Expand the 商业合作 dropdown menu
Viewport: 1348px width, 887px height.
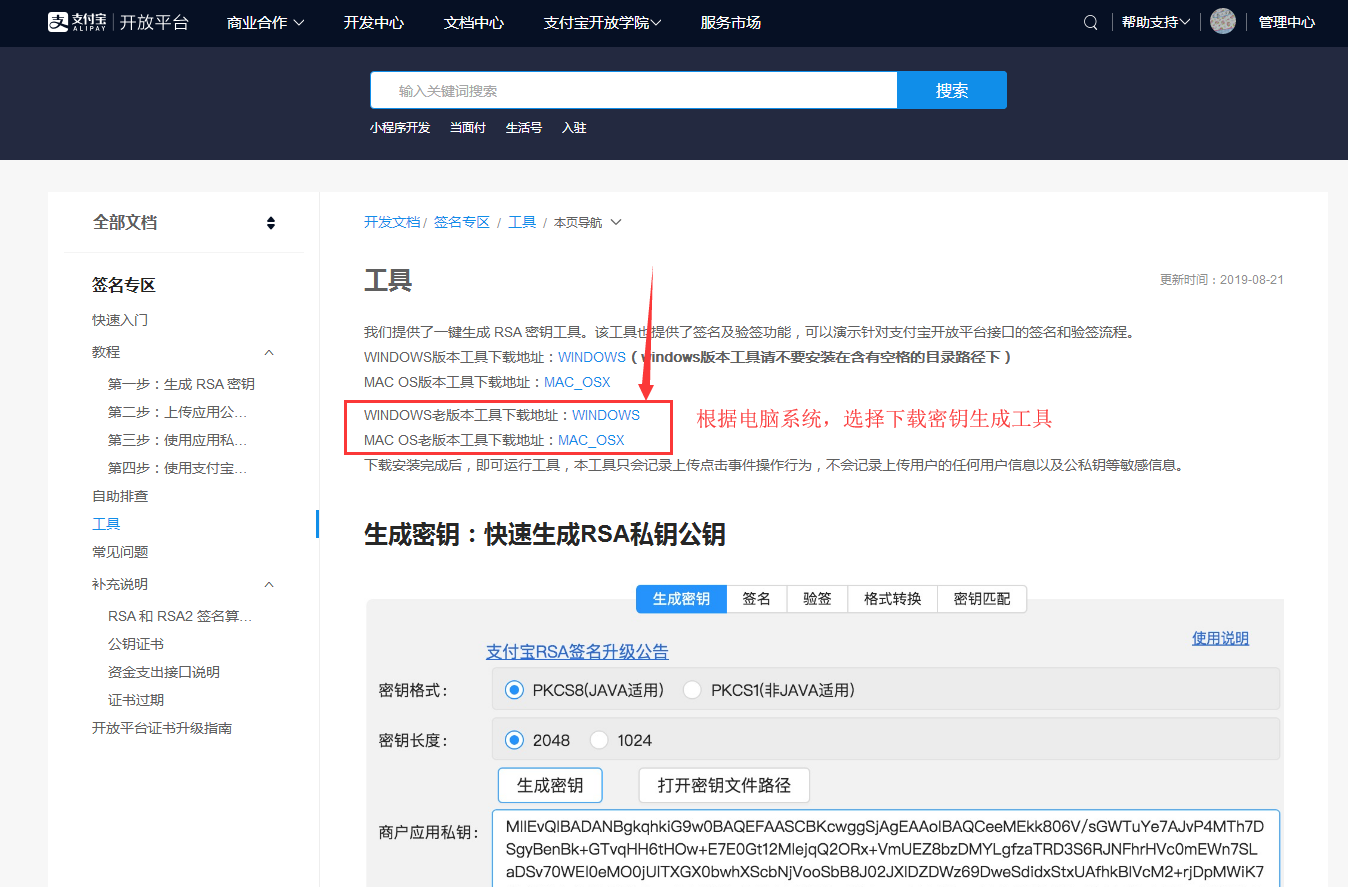pos(266,22)
